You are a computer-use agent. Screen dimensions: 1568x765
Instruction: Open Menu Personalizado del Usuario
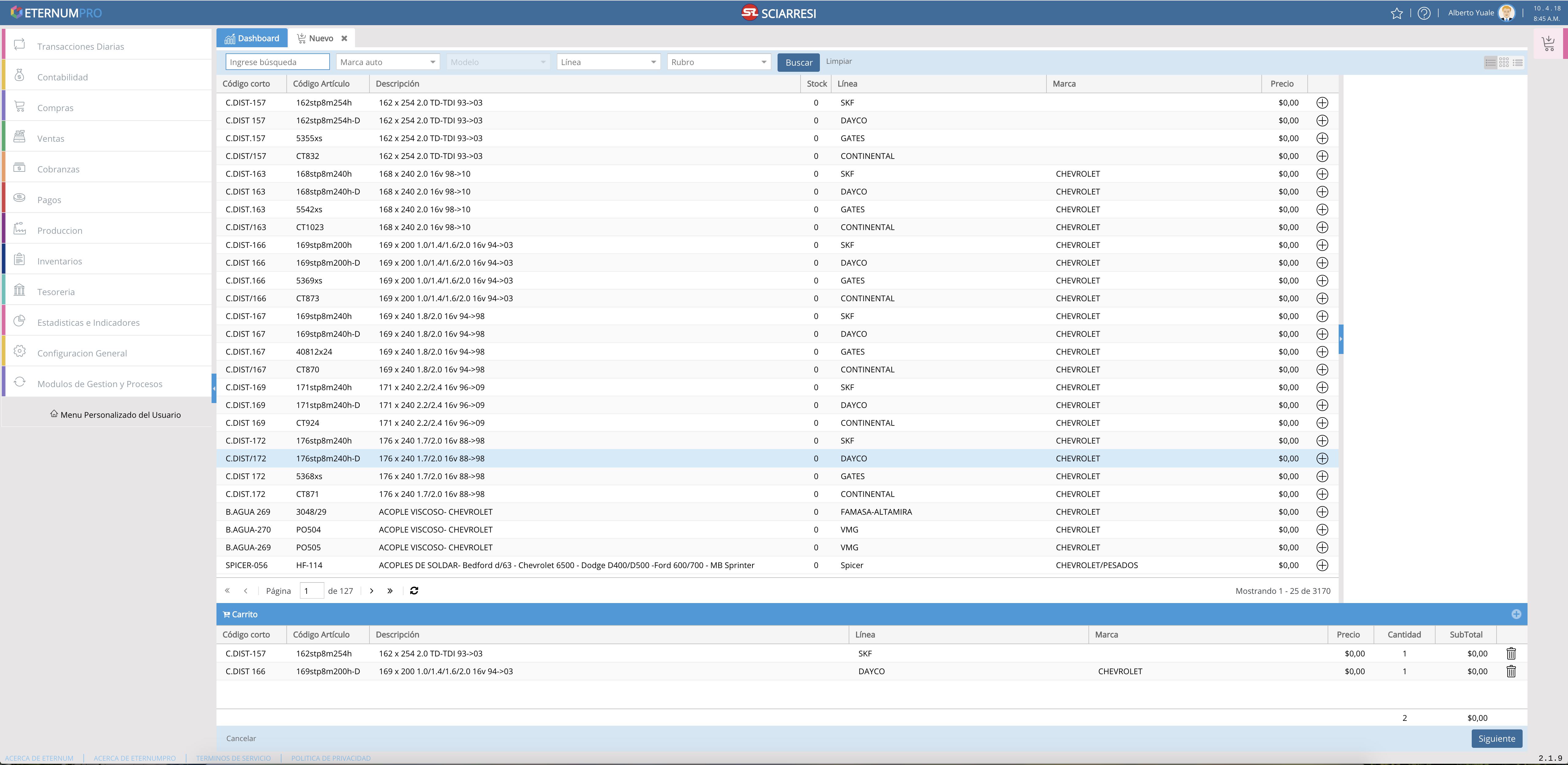point(115,415)
